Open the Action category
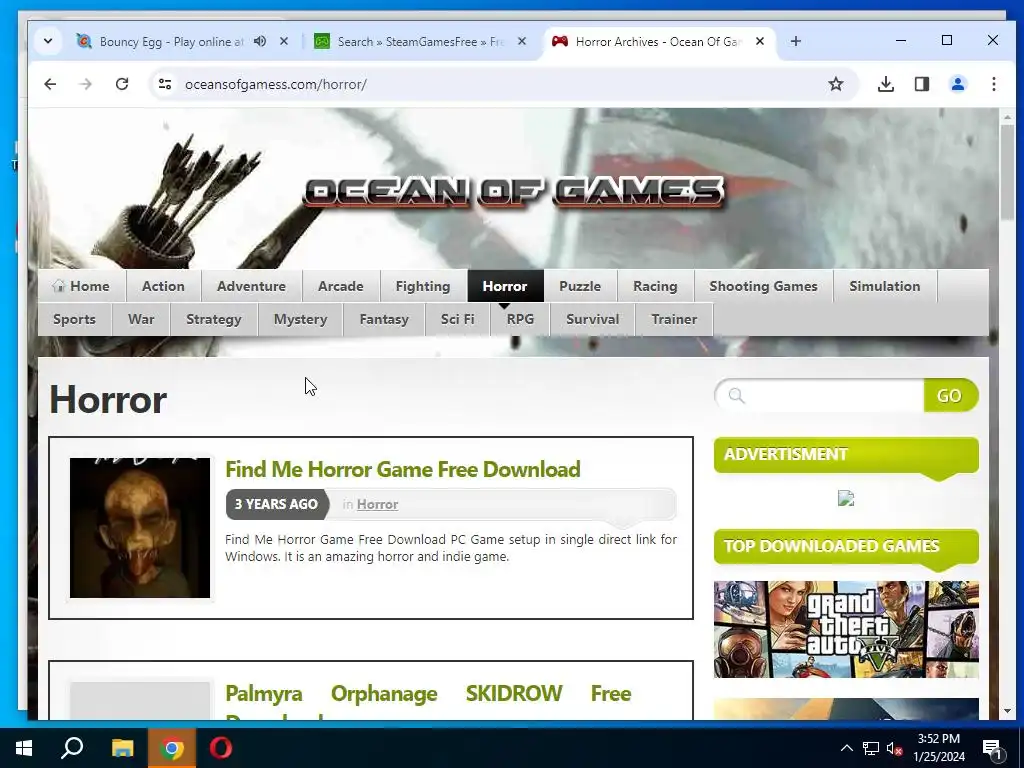 point(163,286)
